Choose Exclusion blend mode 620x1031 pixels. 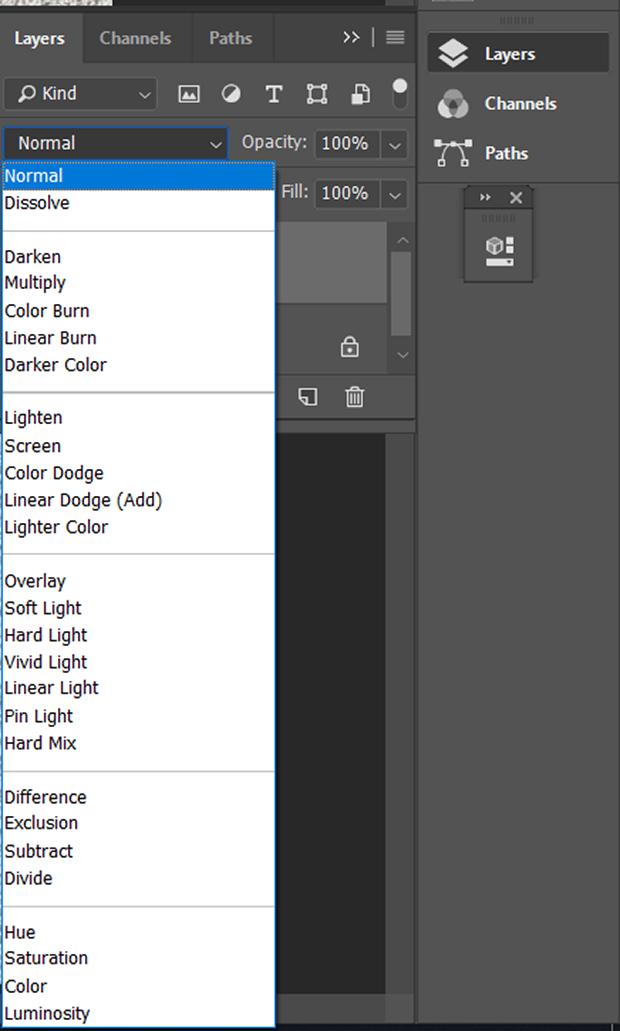click(139, 823)
